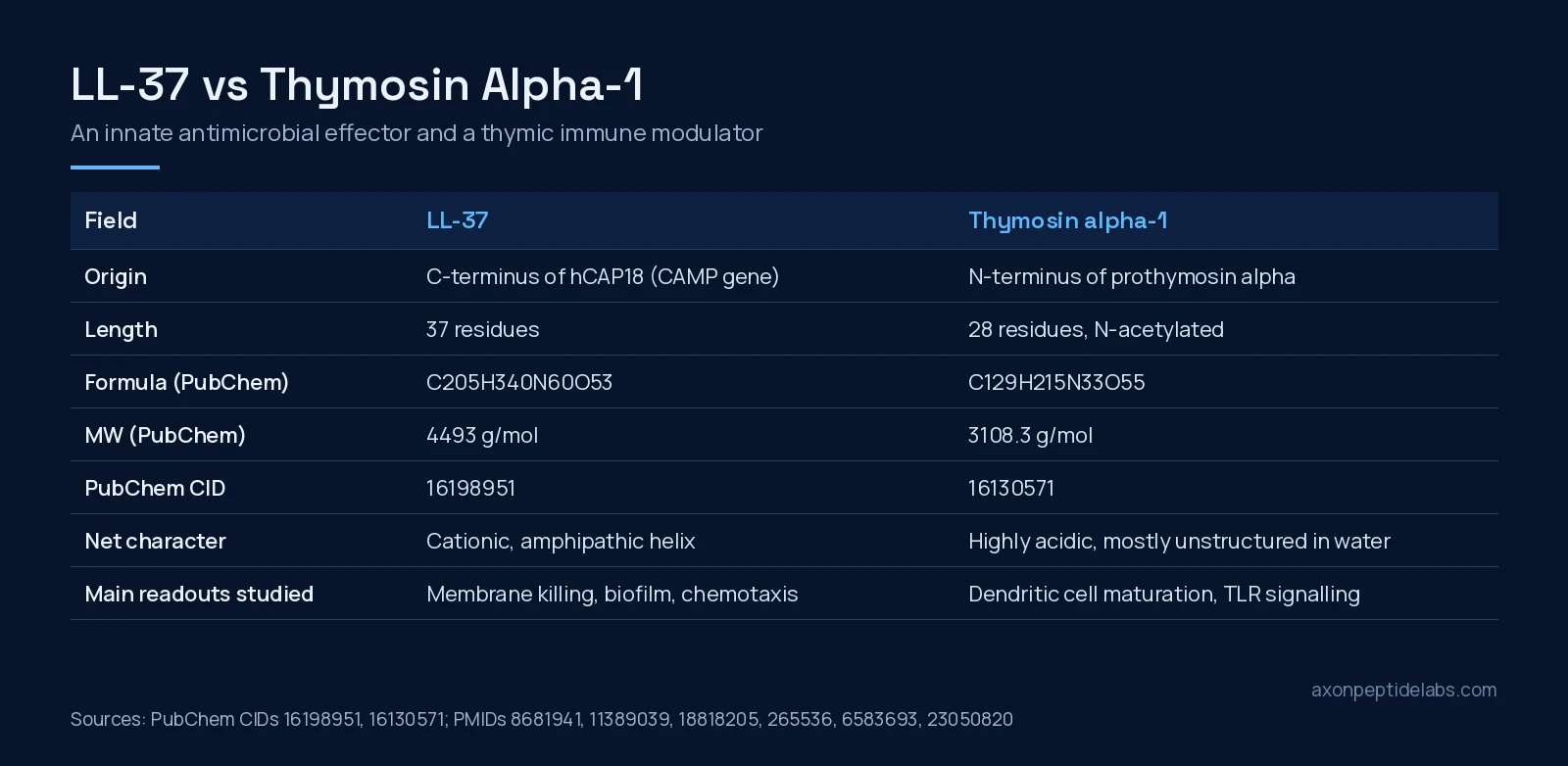Select the "Length" row label
This screenshot has width=1568, height=766.
point(121,330)
